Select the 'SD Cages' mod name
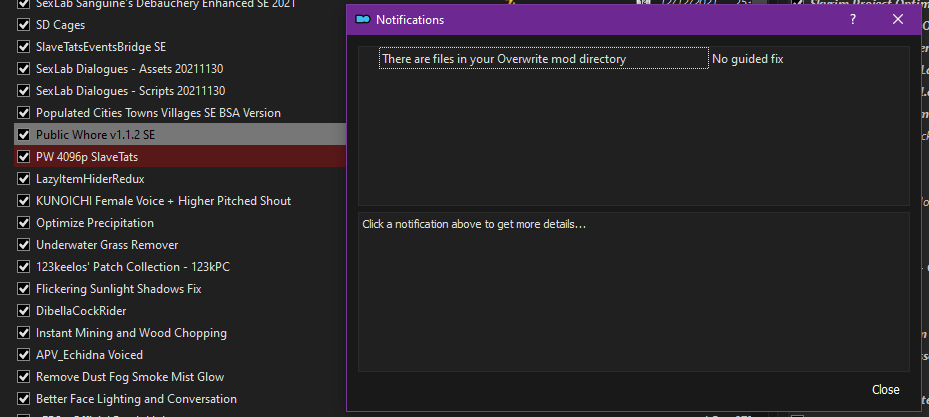This screenshot has width=929, height=417. coord(60,25)
